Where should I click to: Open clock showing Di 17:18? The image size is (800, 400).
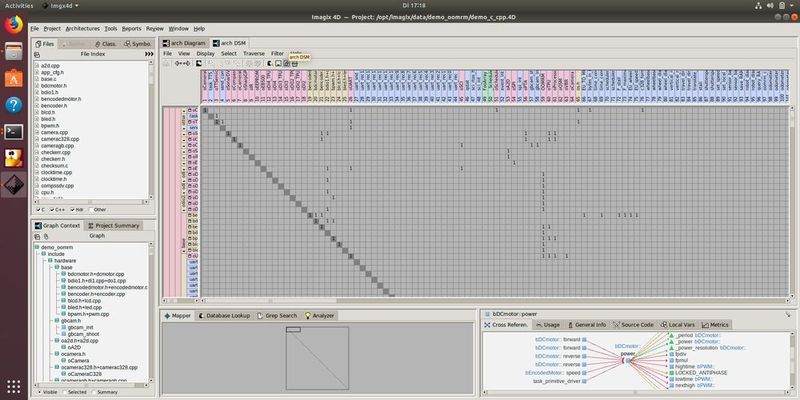click(x=414, y=6)
